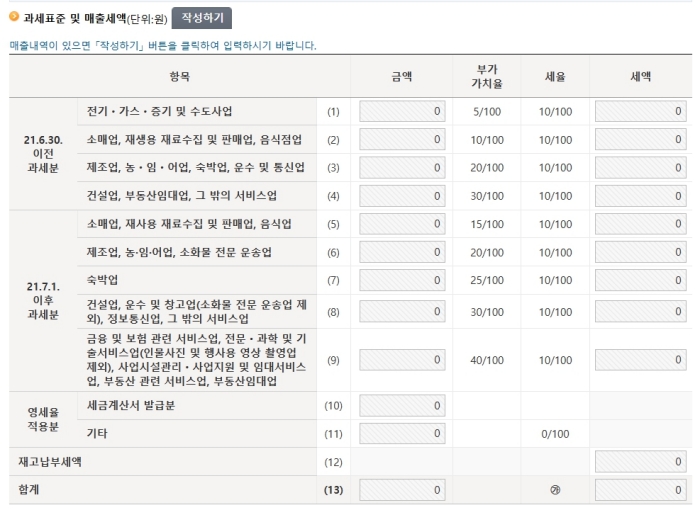
Task: Select the 금액 field for row (9)
Action: (402, 360)
